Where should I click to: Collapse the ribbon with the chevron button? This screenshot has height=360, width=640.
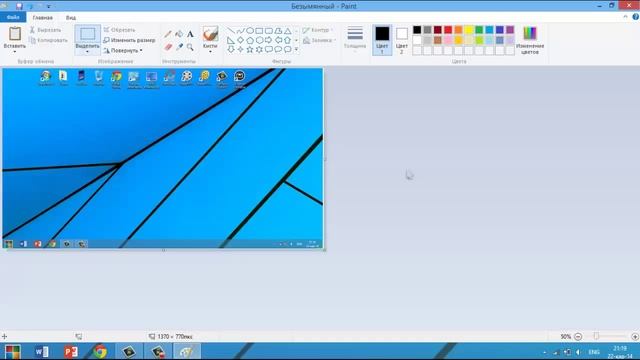[625, 17]
